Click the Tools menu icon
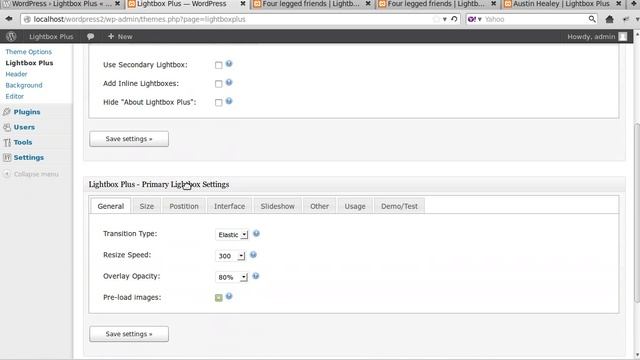Screen dimensions: 640x360 [7, 142]
